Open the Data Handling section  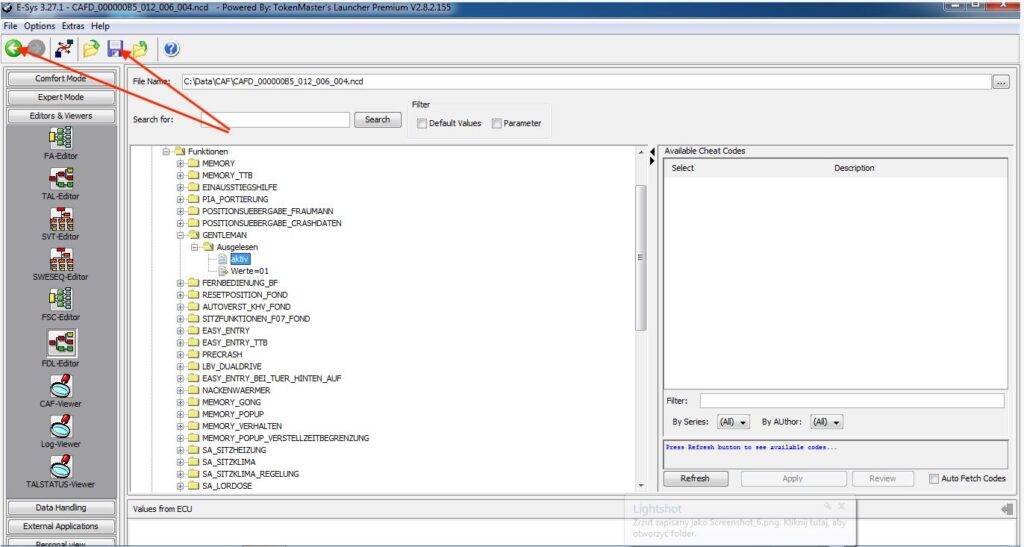61,508
